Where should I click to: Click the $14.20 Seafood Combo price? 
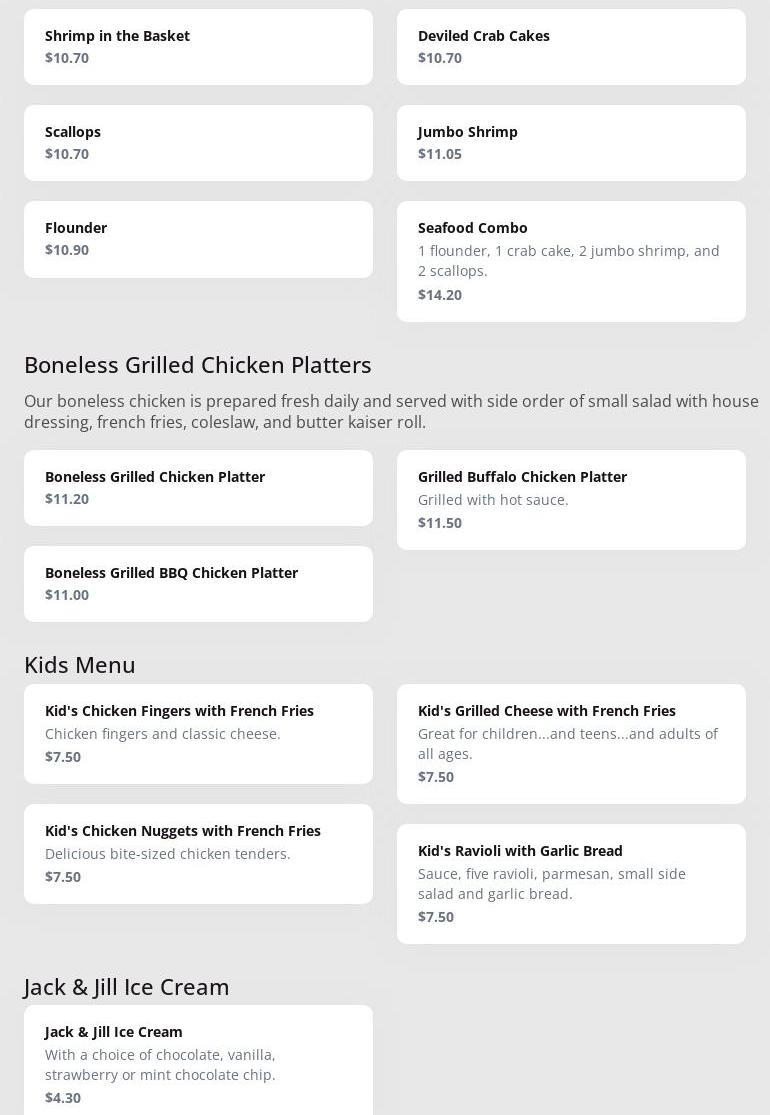coord(440,295)
